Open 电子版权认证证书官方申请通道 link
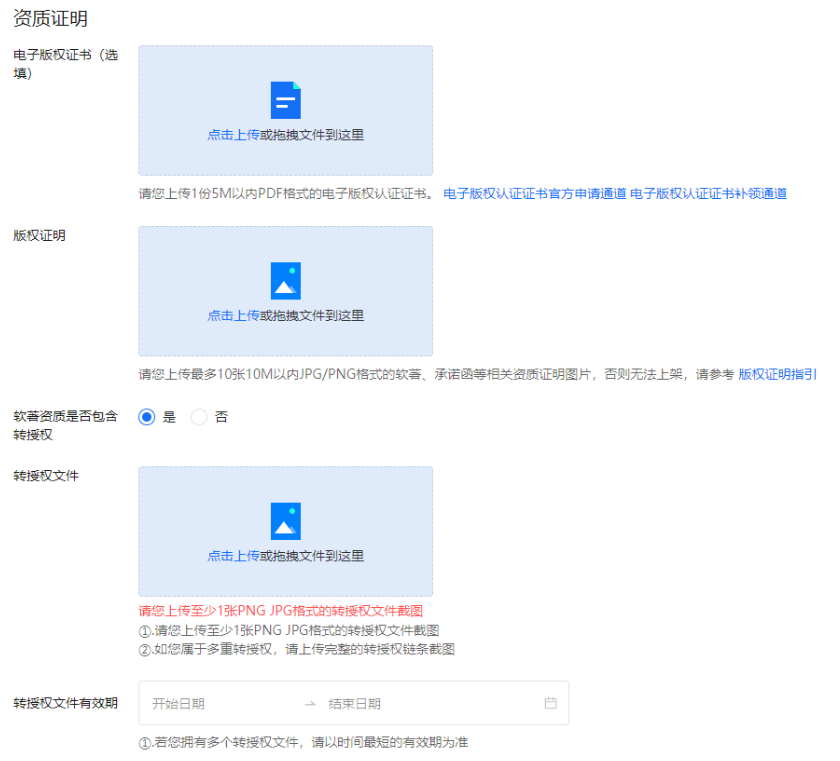Image resolution: width=840 pixels, height=761 pixels. (534, 194)
